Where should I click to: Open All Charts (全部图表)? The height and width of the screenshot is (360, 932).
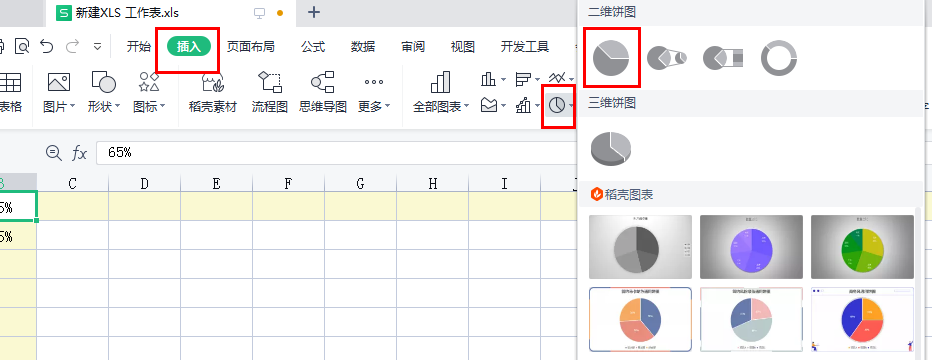(x=440, y=93)
